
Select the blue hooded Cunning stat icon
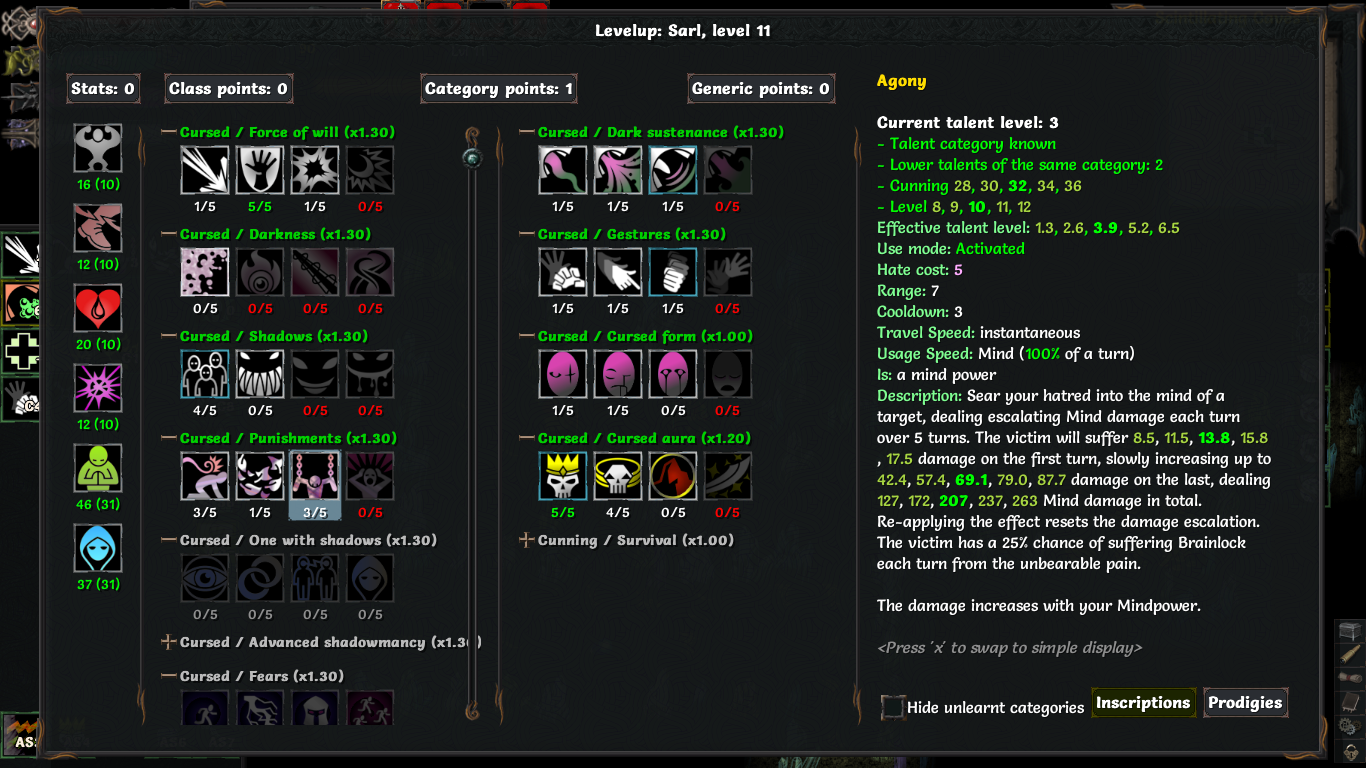(98, 549)
